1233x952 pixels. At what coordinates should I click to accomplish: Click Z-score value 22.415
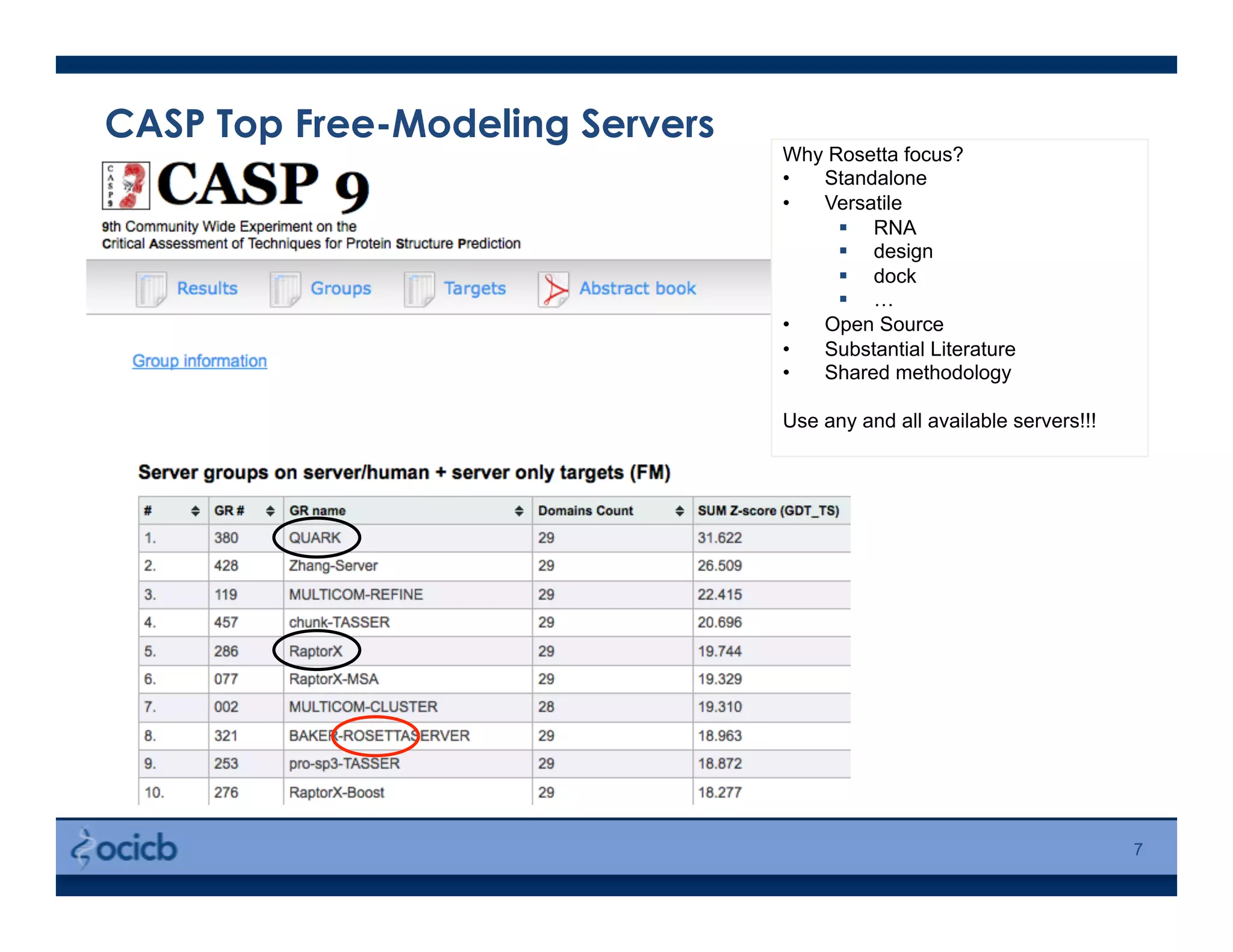pos(719,595)
